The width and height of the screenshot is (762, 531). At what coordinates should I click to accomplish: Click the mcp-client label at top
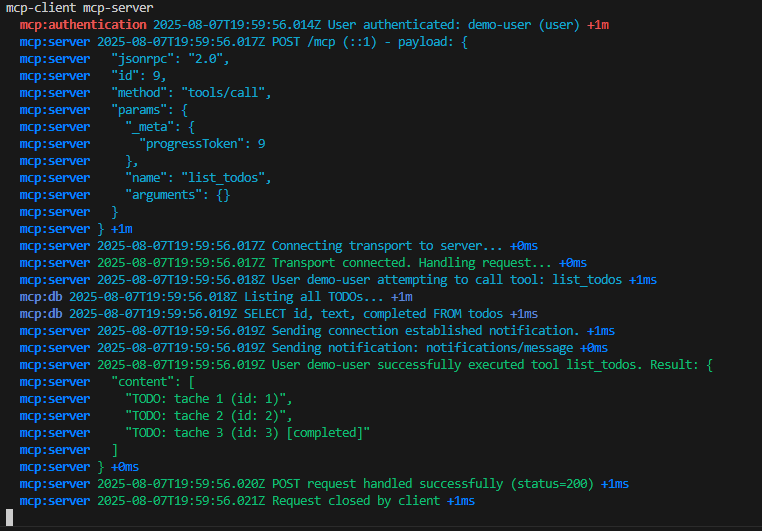coord(41,8)
